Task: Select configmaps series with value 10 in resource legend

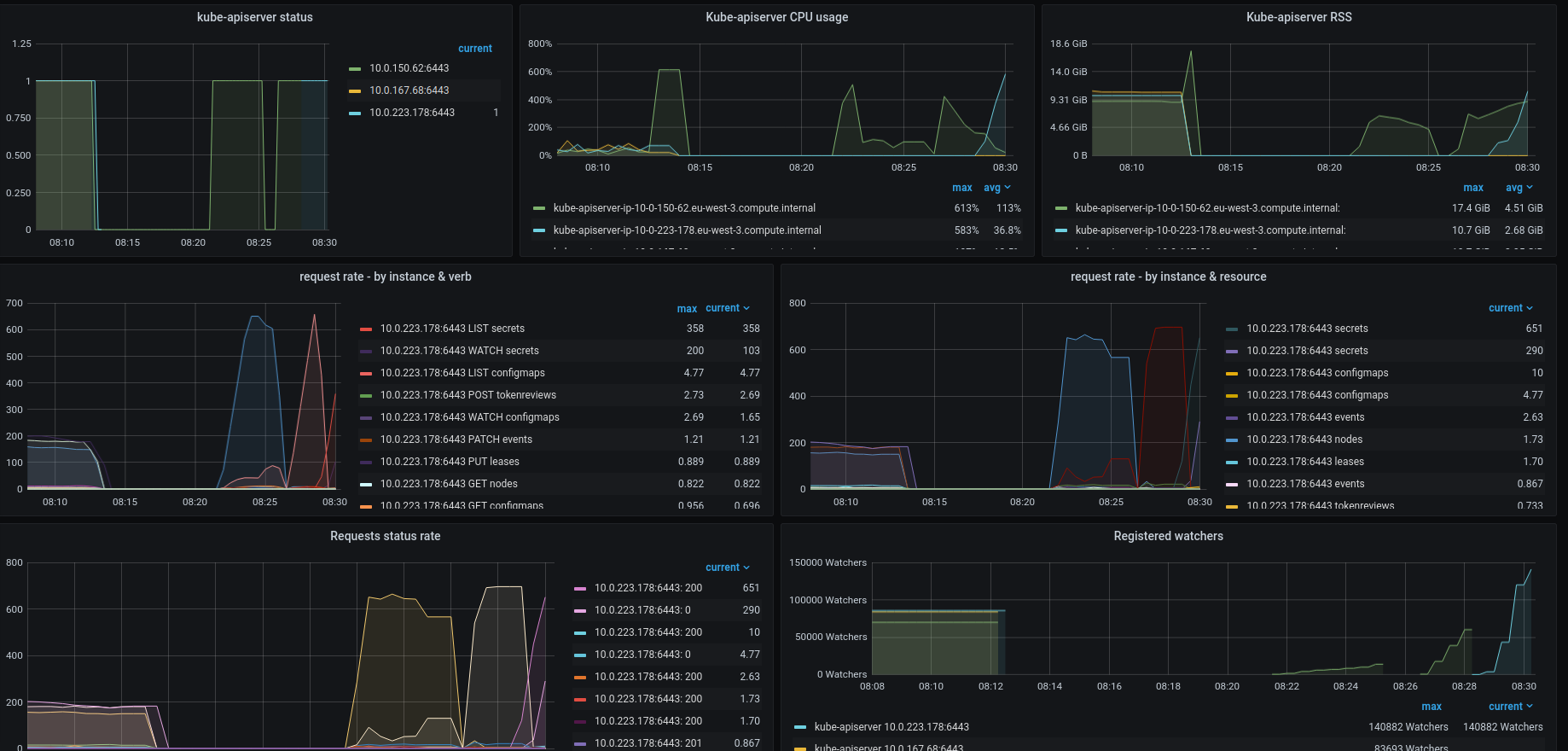Action: click(1317, 373)
